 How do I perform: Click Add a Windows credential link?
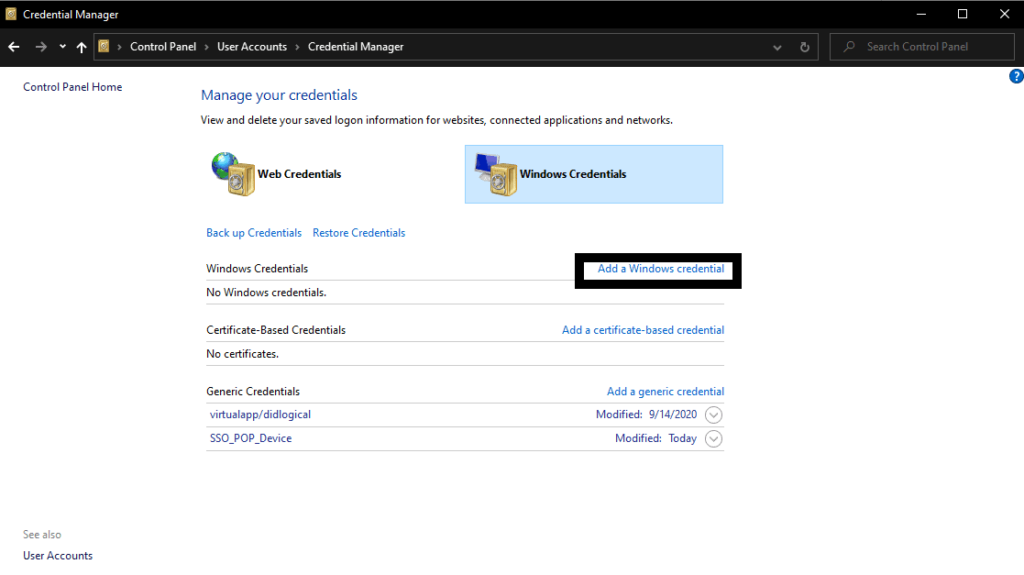(661, 269)
